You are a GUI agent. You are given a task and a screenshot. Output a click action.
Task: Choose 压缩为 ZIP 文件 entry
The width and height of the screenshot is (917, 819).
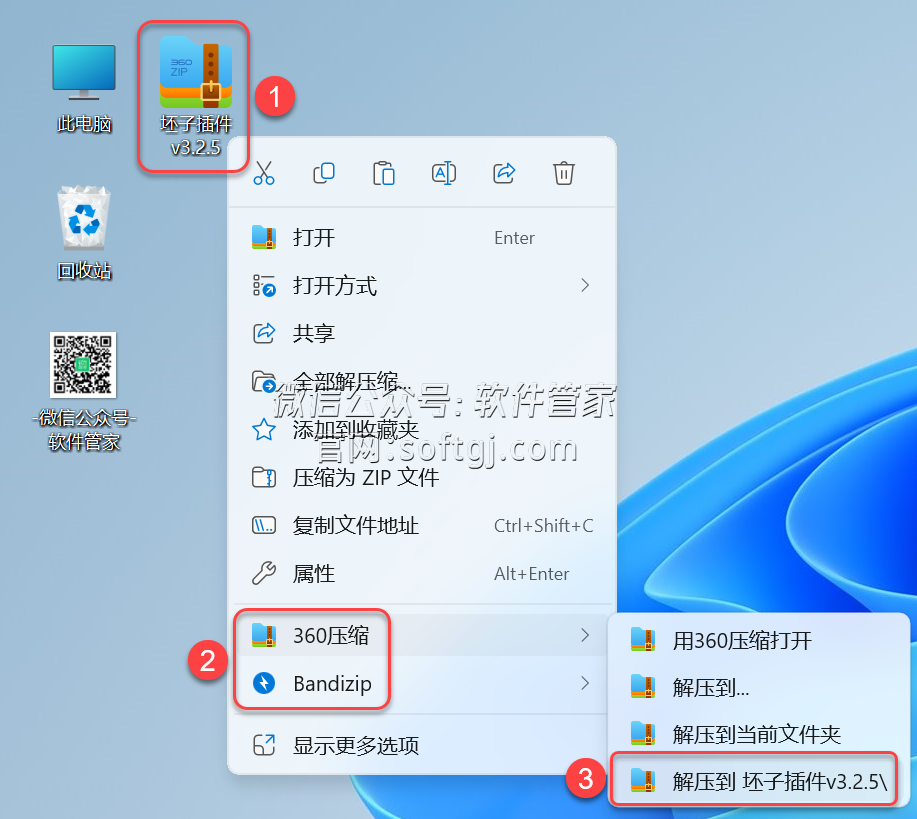[422, 477]
